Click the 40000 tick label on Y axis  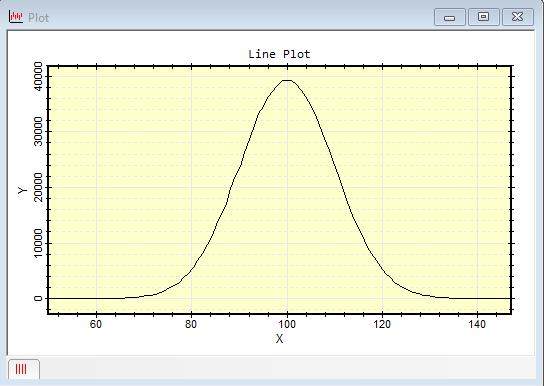point(38,76)
